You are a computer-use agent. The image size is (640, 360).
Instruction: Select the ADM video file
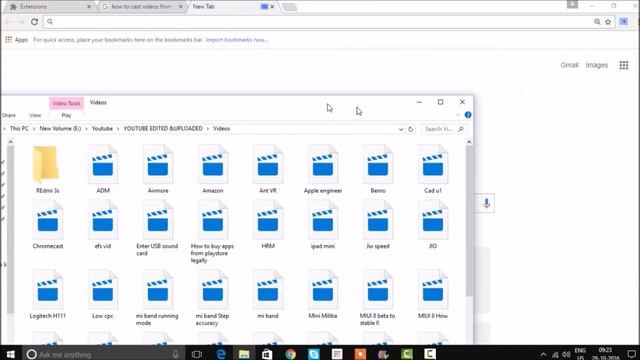(x=103, y=169)
